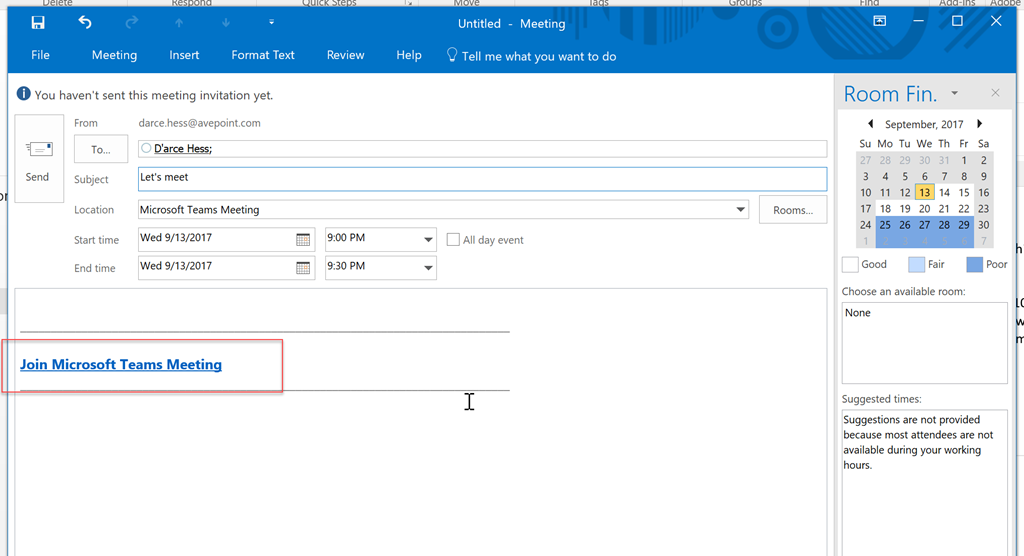Undo the last action
The height and width of the screenshot is (556, 1024).
(85, 23)
